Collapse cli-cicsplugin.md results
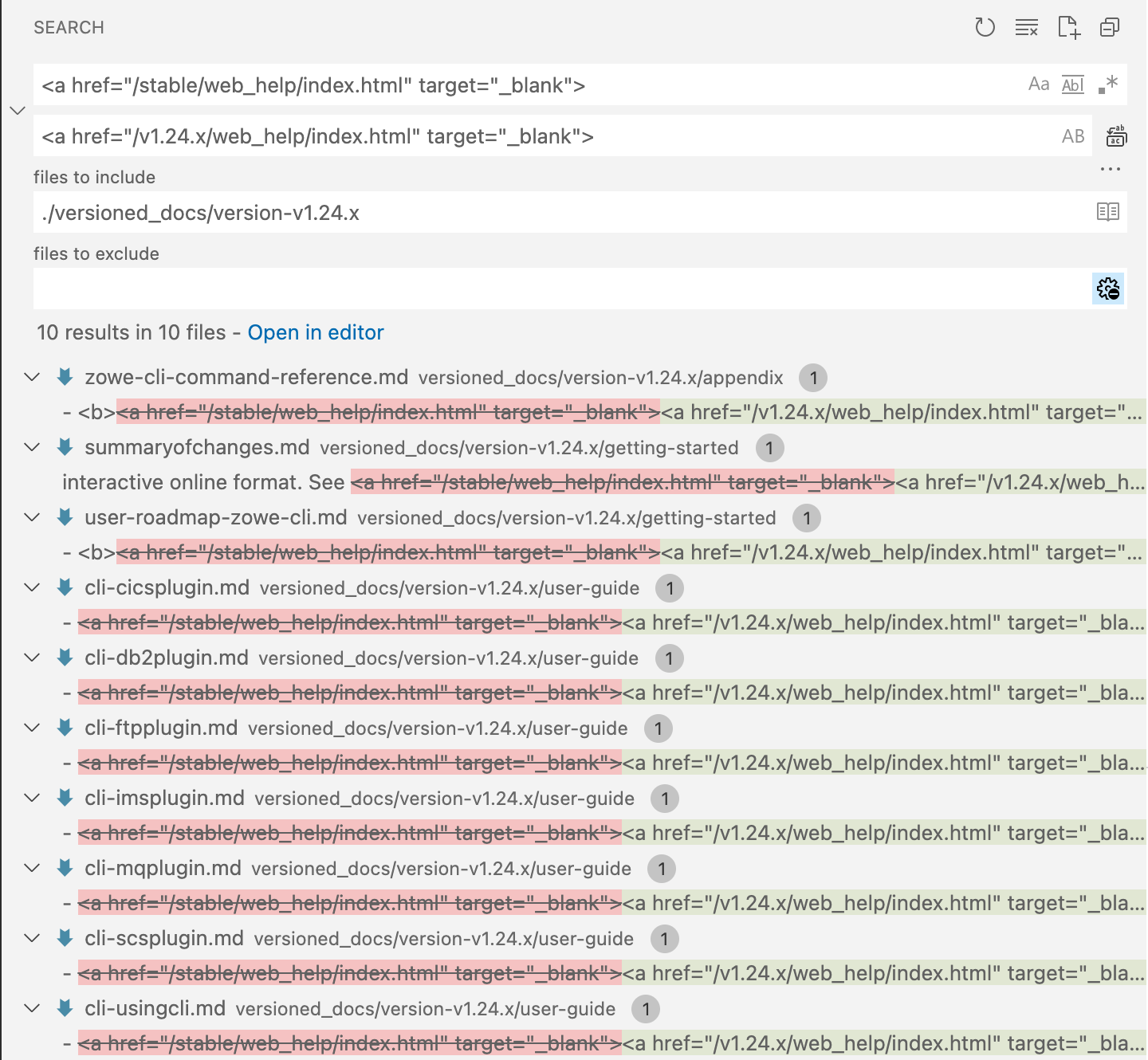 click(32, 587)
